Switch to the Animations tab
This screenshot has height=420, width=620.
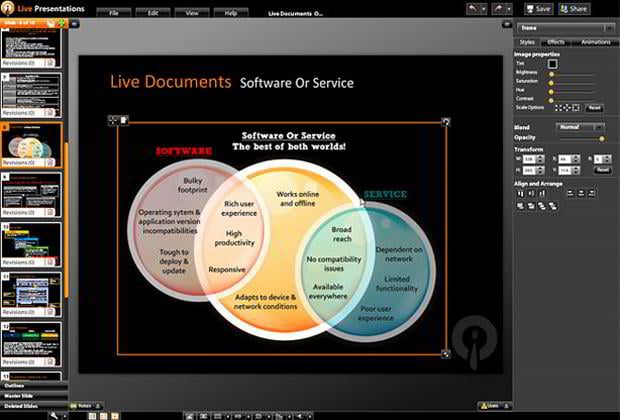[x=595, y=42]
